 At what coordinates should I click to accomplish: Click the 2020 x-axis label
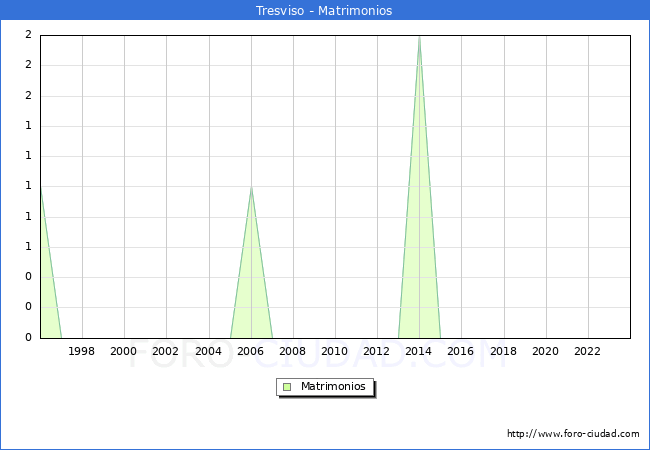545,351
